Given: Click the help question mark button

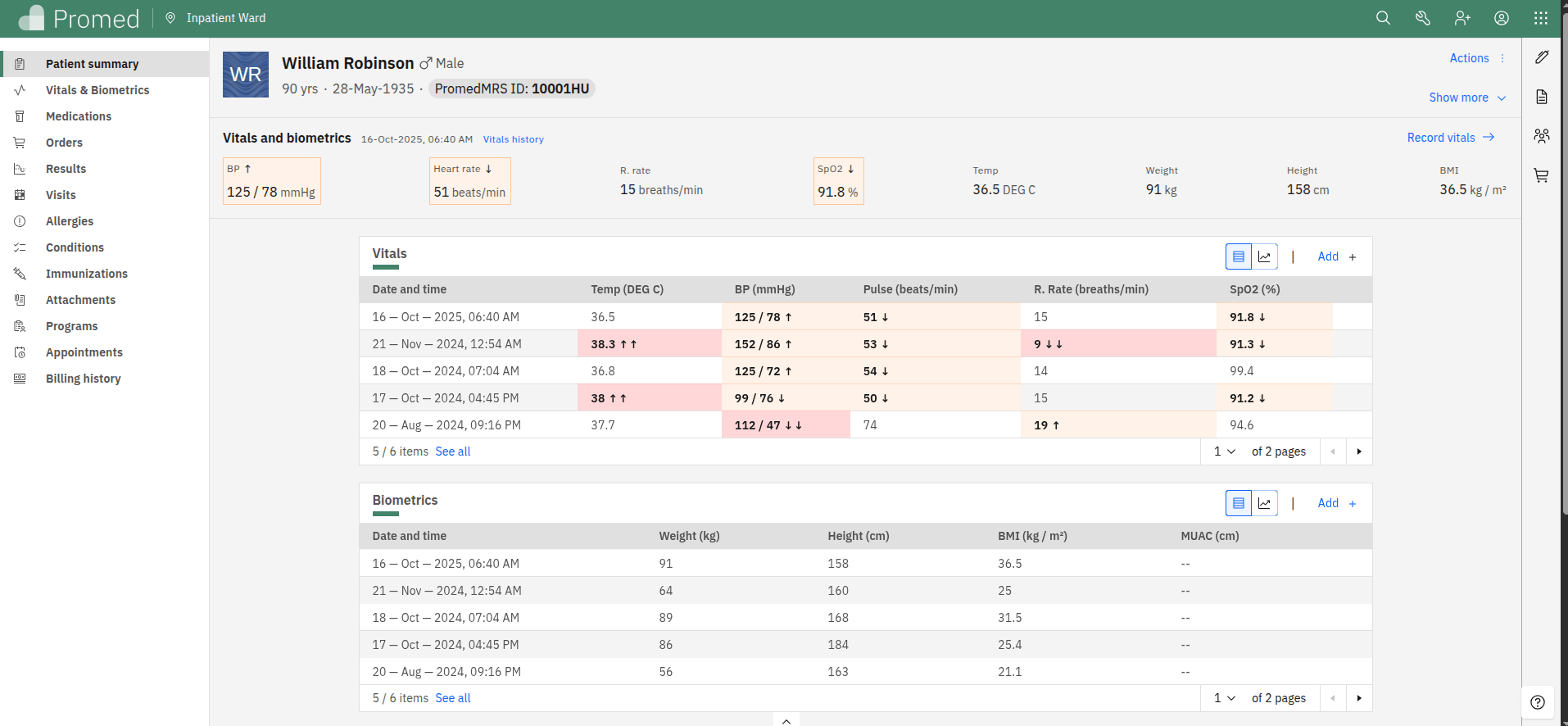Looking at the screenshot, I should (x=1538, y=702).
